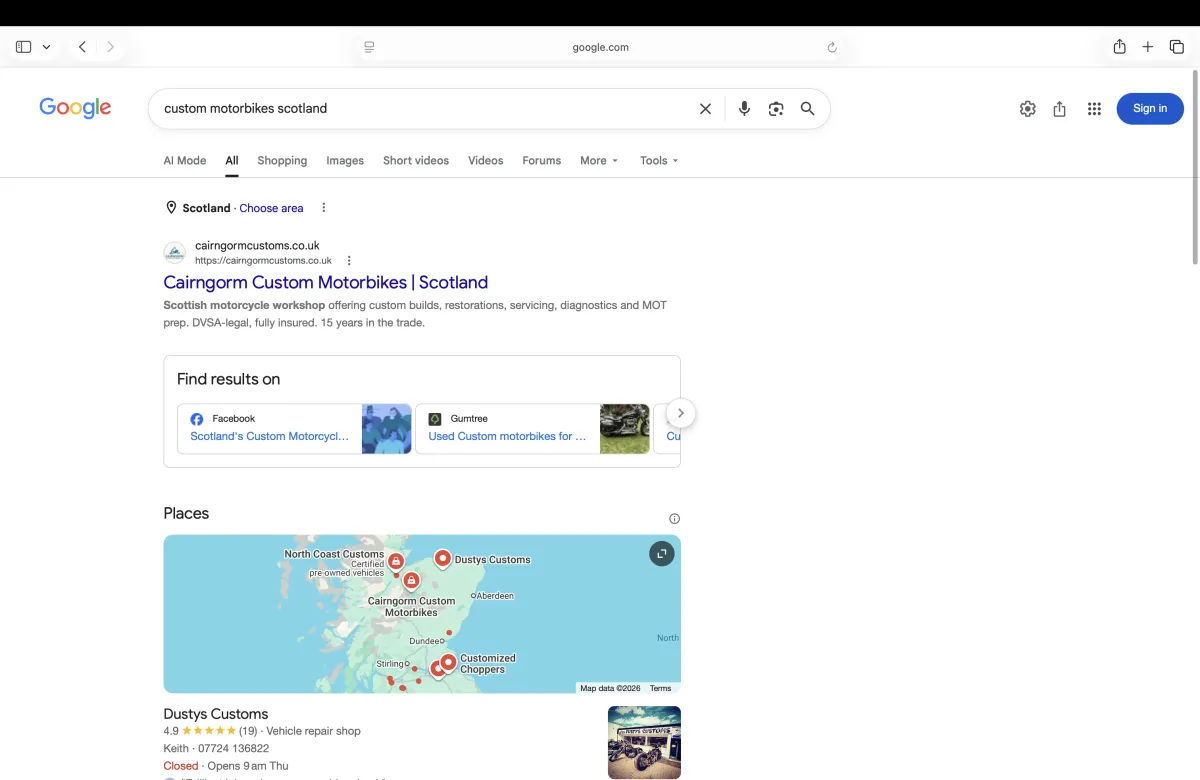Open the Google share icon
The height and width of the screenshot is (780, 1200).
click(x=1060, y=109)
